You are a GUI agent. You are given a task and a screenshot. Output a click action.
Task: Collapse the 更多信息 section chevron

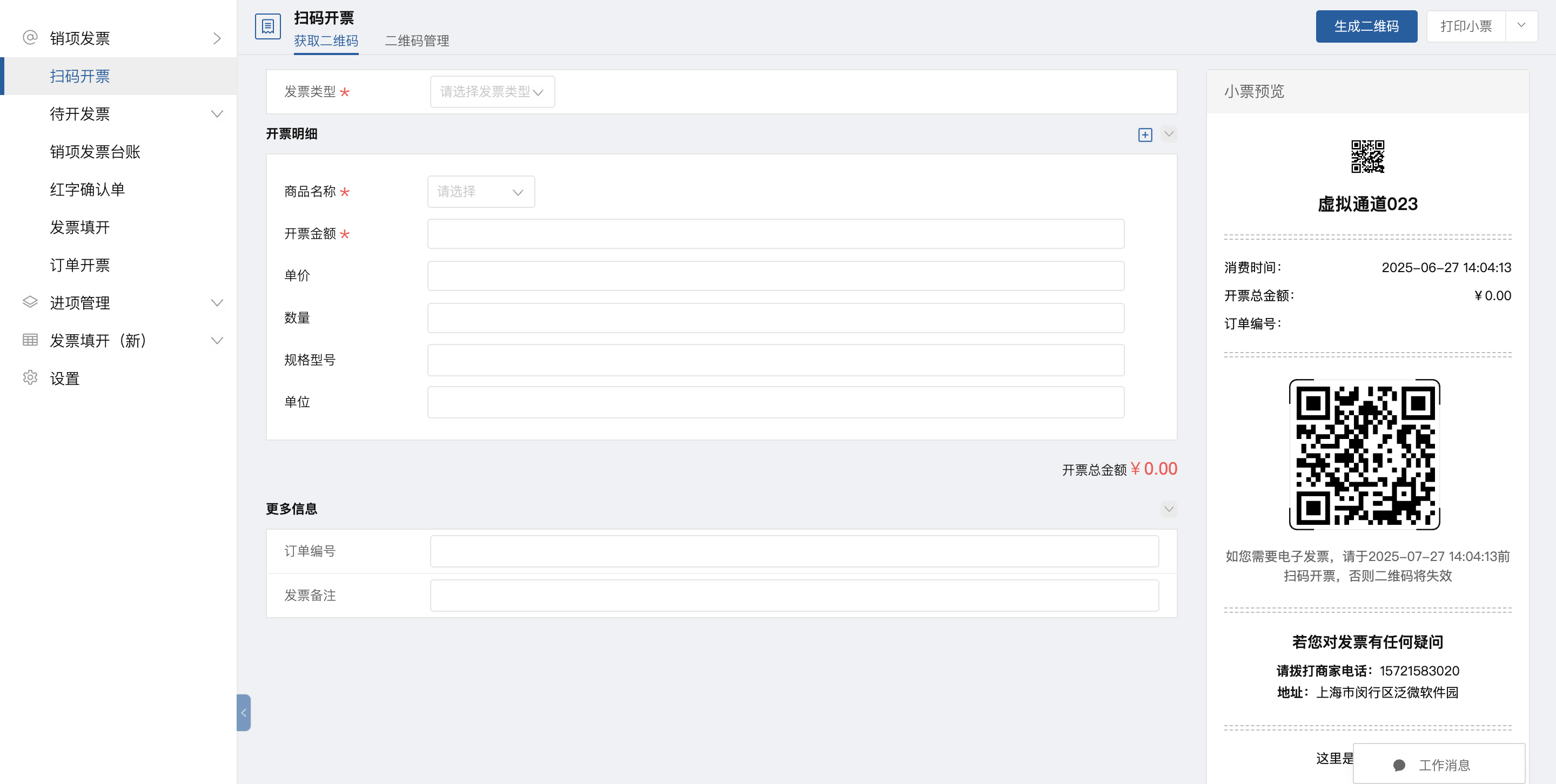[1169, 509]
